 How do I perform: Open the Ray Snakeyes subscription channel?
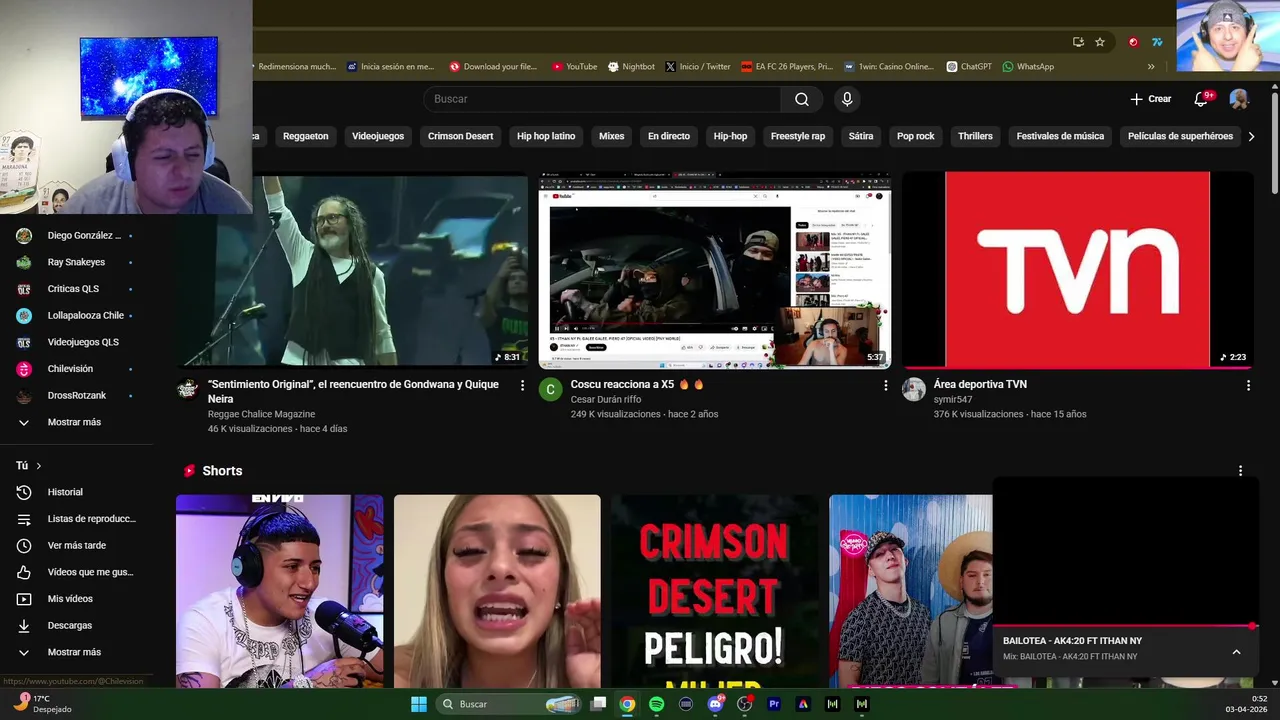pos(77,262)
